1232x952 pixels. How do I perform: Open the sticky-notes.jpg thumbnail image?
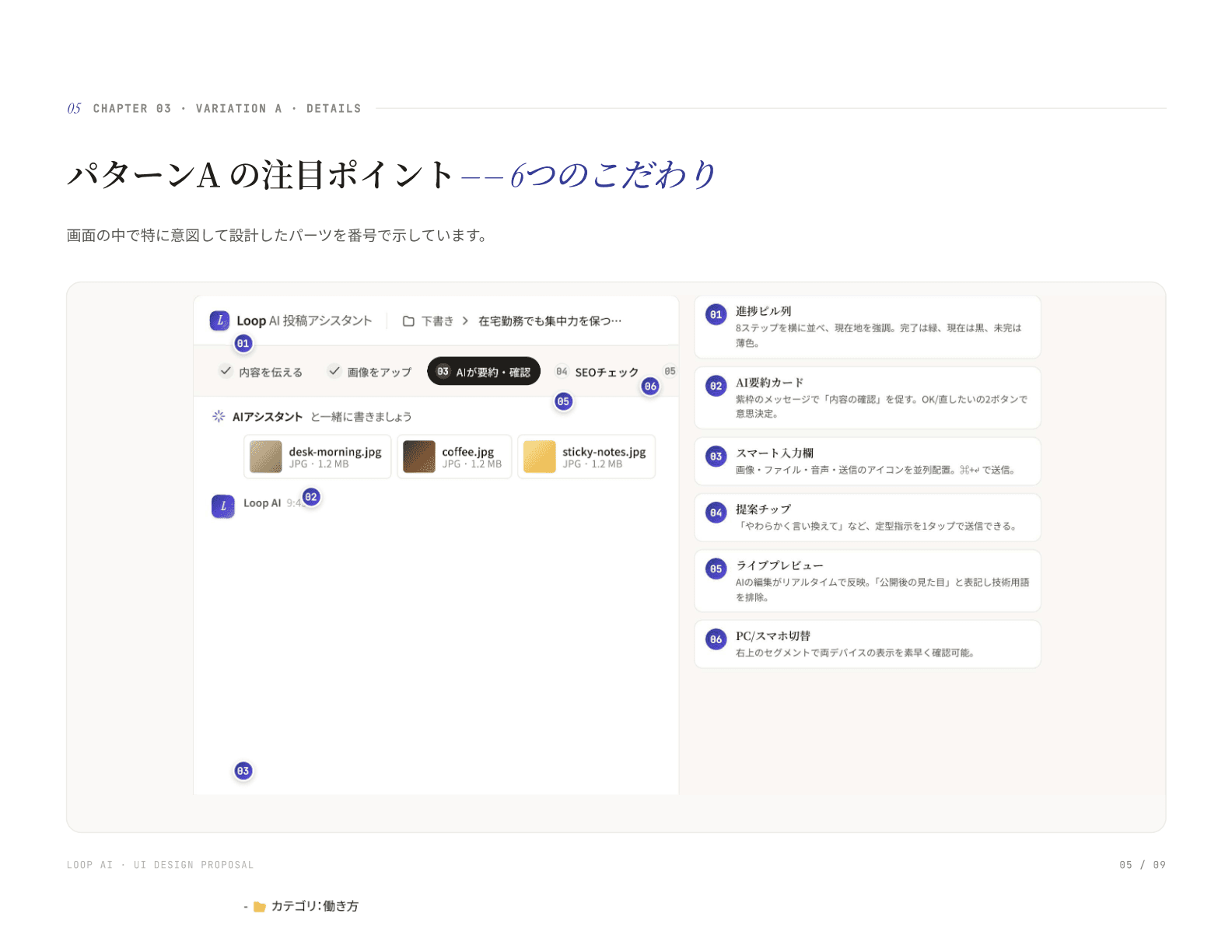540,457
